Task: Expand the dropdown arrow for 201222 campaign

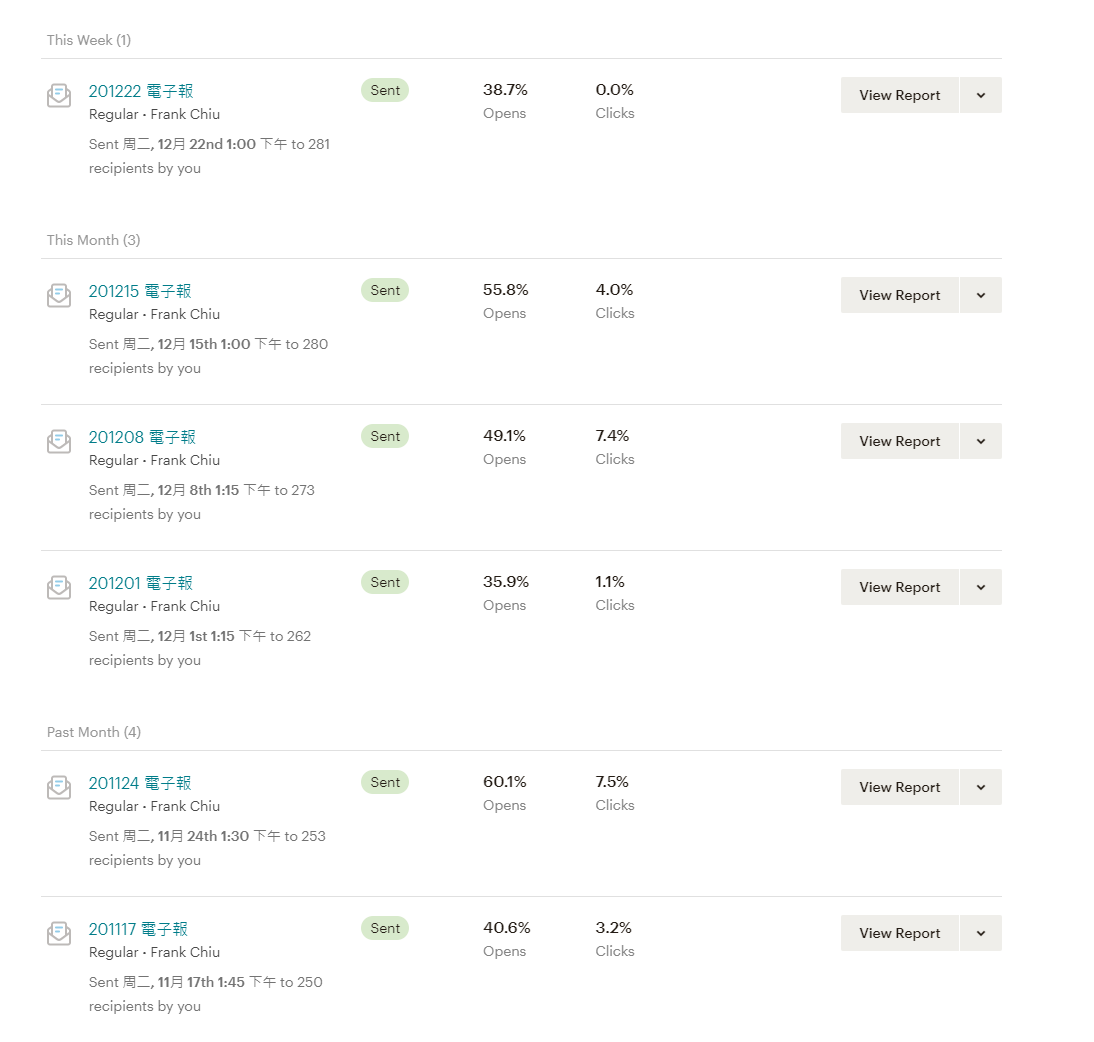Action: pyautogui.click(x=981, y=95)
